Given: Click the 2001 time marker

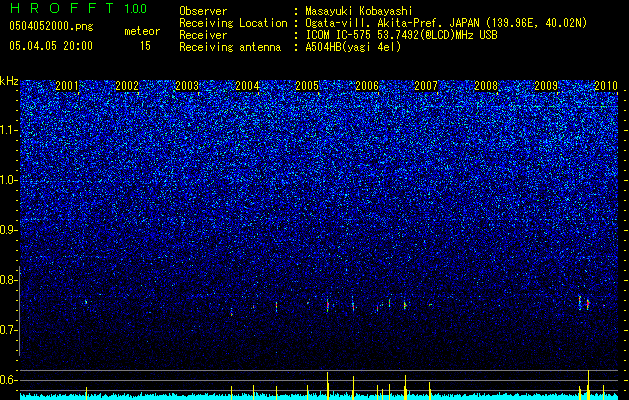Looking at the screenshot, I should click(67, 85).
